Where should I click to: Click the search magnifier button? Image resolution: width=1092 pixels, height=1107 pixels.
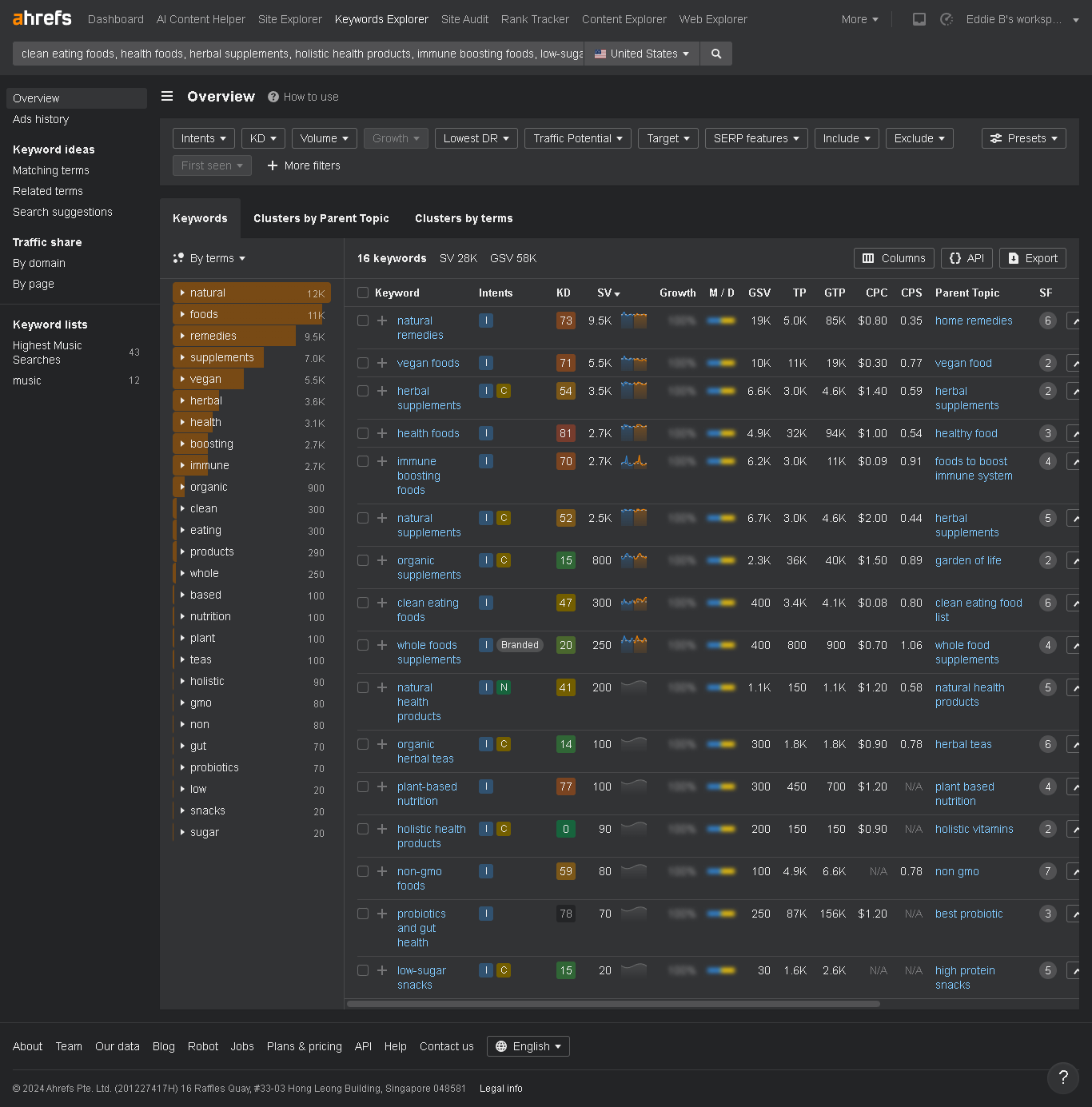click(x=716, y=54)
